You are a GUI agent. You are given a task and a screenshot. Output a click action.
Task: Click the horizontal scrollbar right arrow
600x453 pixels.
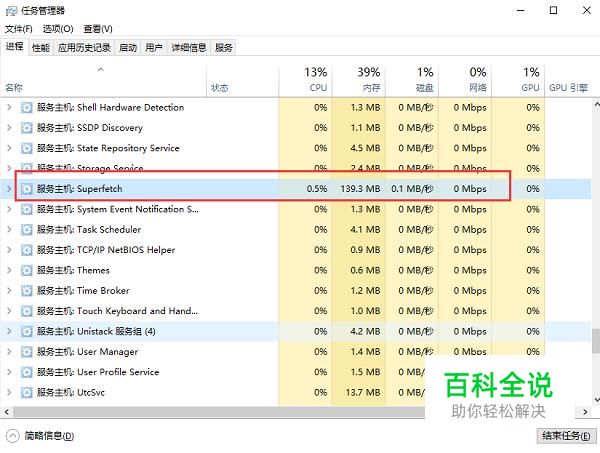pyautogui.click(x=585, y=412)
